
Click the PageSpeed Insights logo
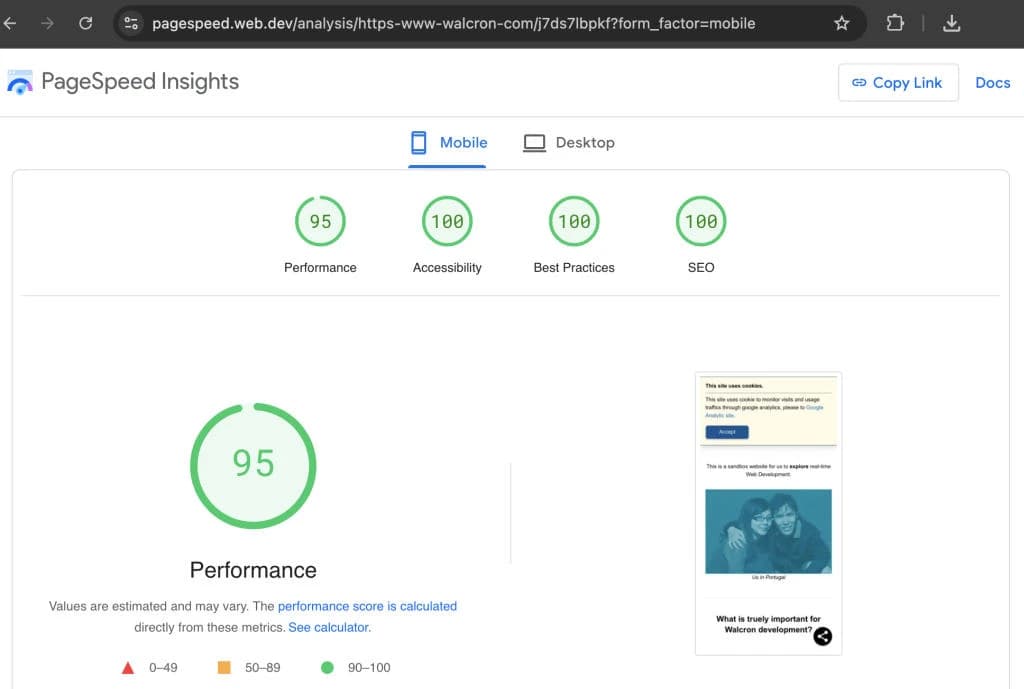[20, 81]
